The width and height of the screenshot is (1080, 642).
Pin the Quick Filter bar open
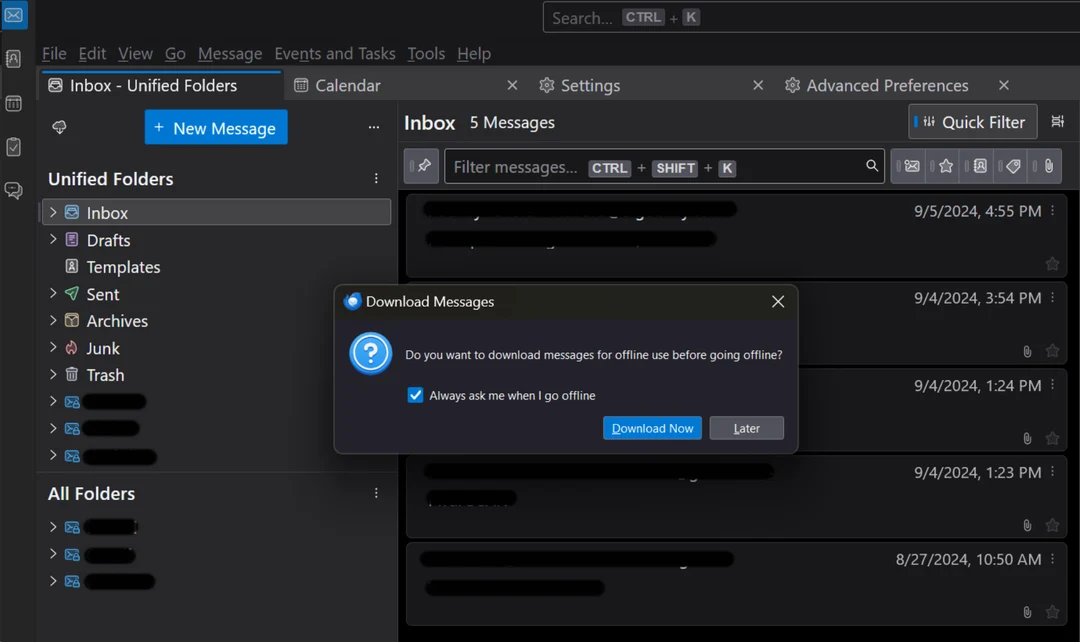(421, 166)
